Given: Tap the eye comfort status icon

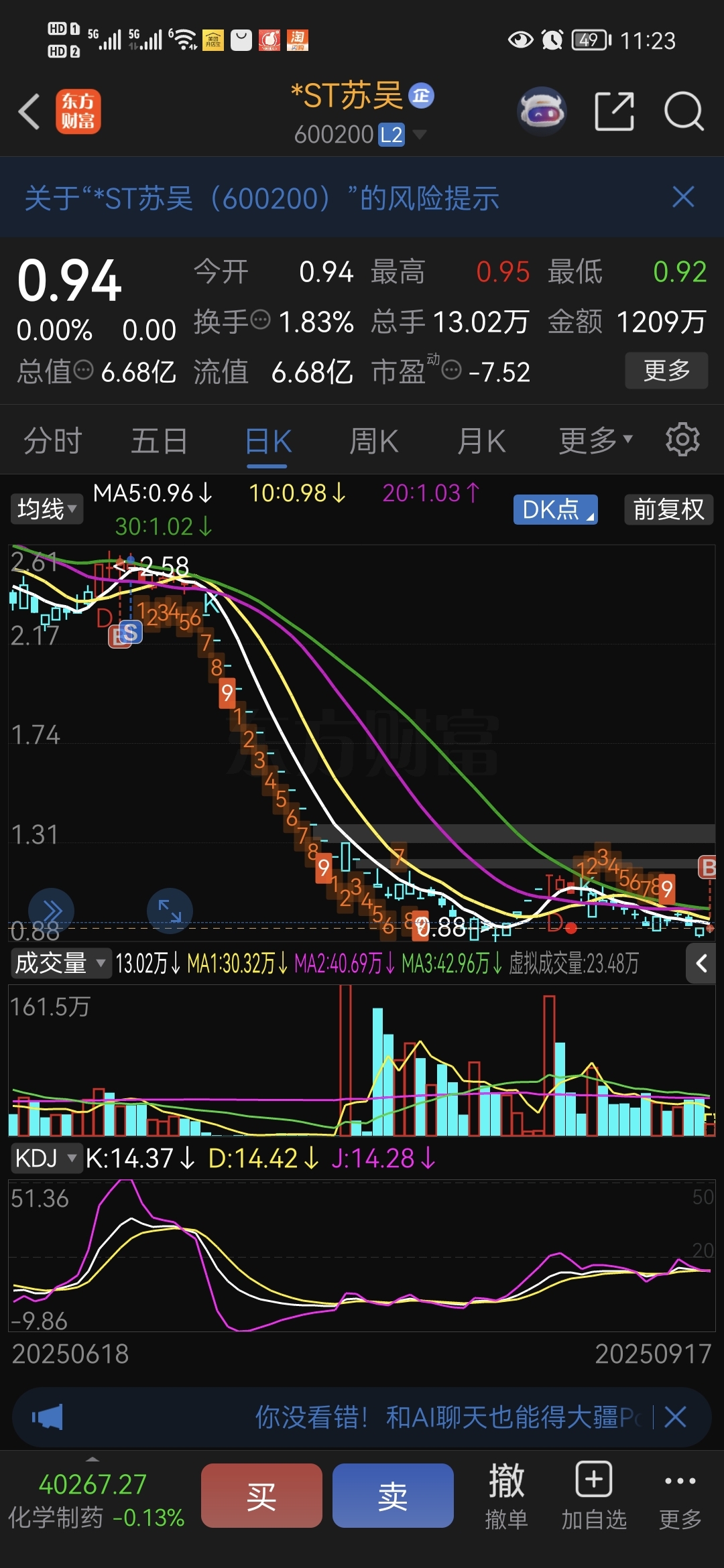Looking at the screenshot, I should coord(520,40).
